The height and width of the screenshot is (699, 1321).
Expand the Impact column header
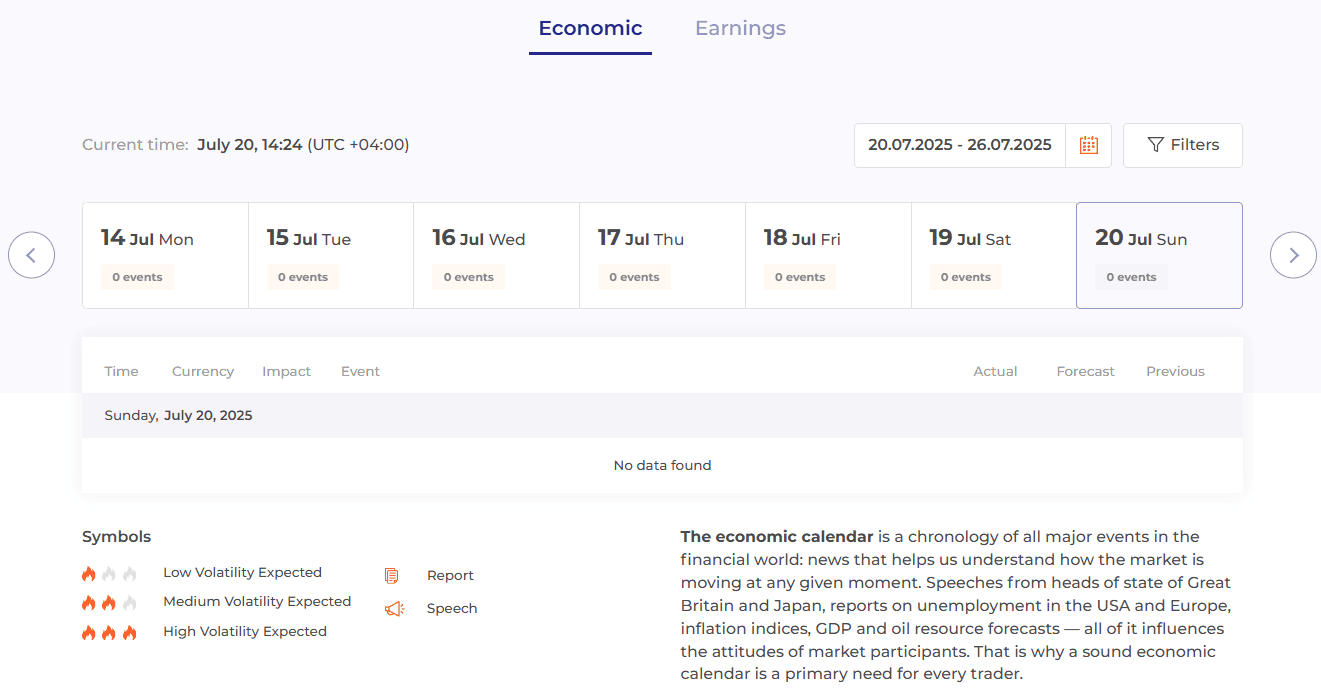click(x=286, y=371)
